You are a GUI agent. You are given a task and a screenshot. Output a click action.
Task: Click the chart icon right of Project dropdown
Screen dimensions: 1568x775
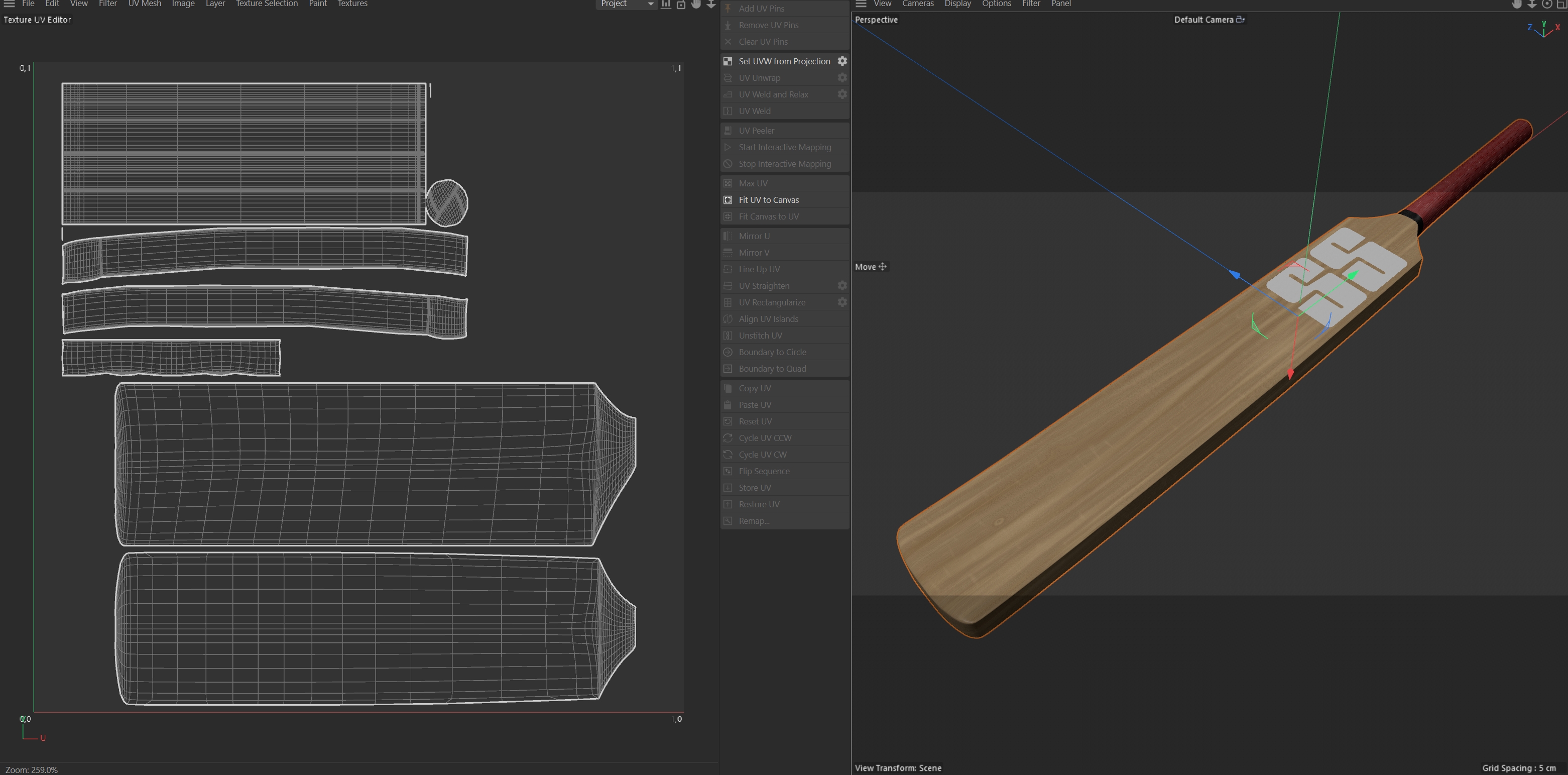[x=666, y=4]
